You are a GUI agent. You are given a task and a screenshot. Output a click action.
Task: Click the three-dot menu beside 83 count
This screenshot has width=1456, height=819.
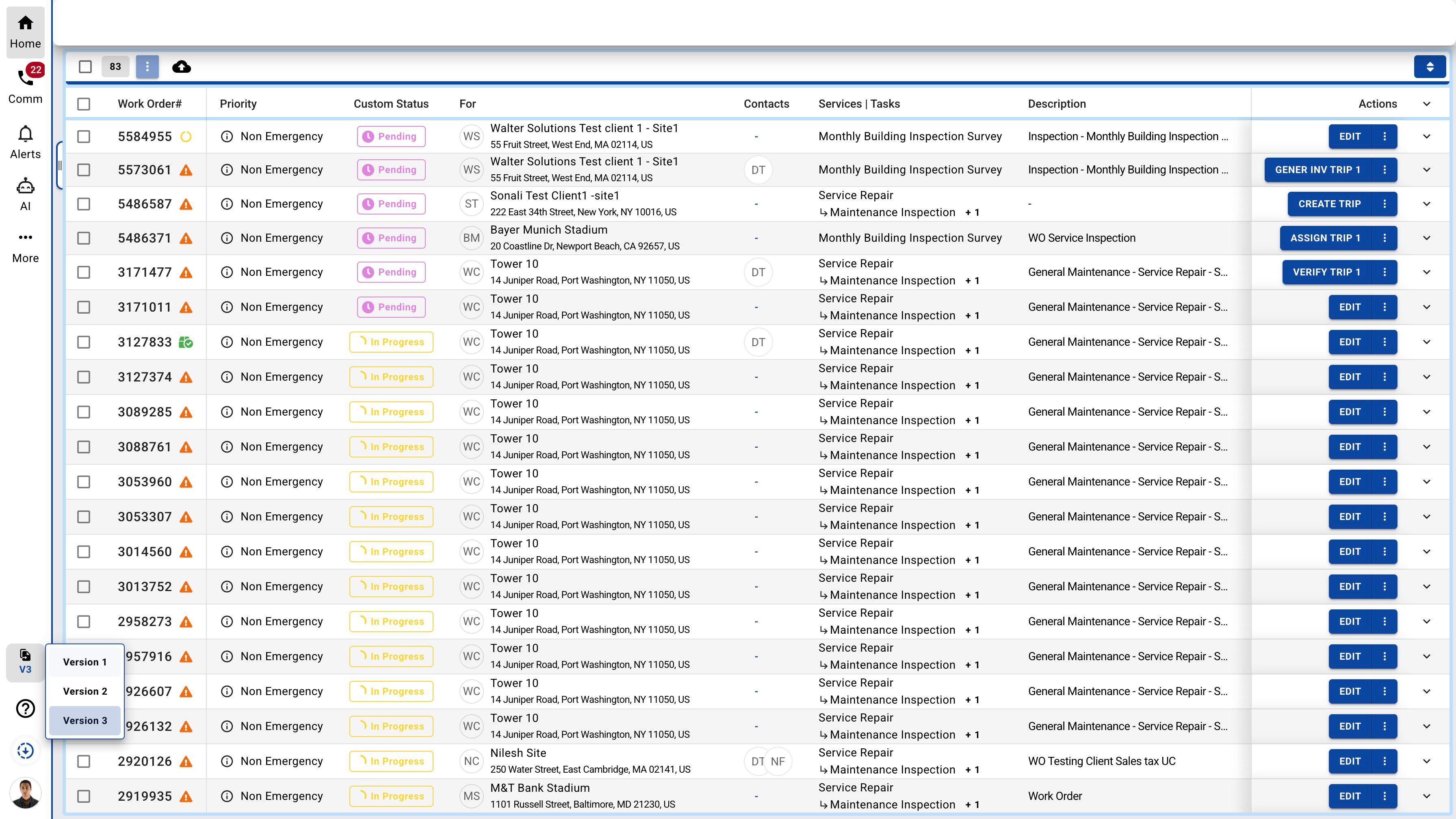147,67
